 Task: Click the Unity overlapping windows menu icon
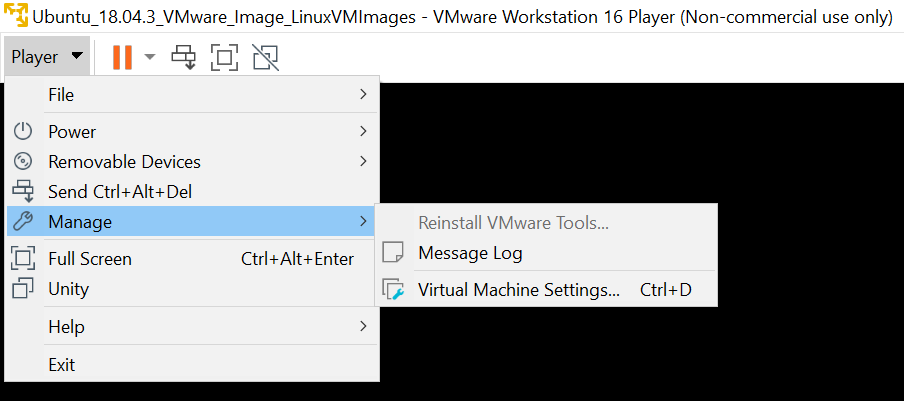pyautogui.click(x=22, y=289)
